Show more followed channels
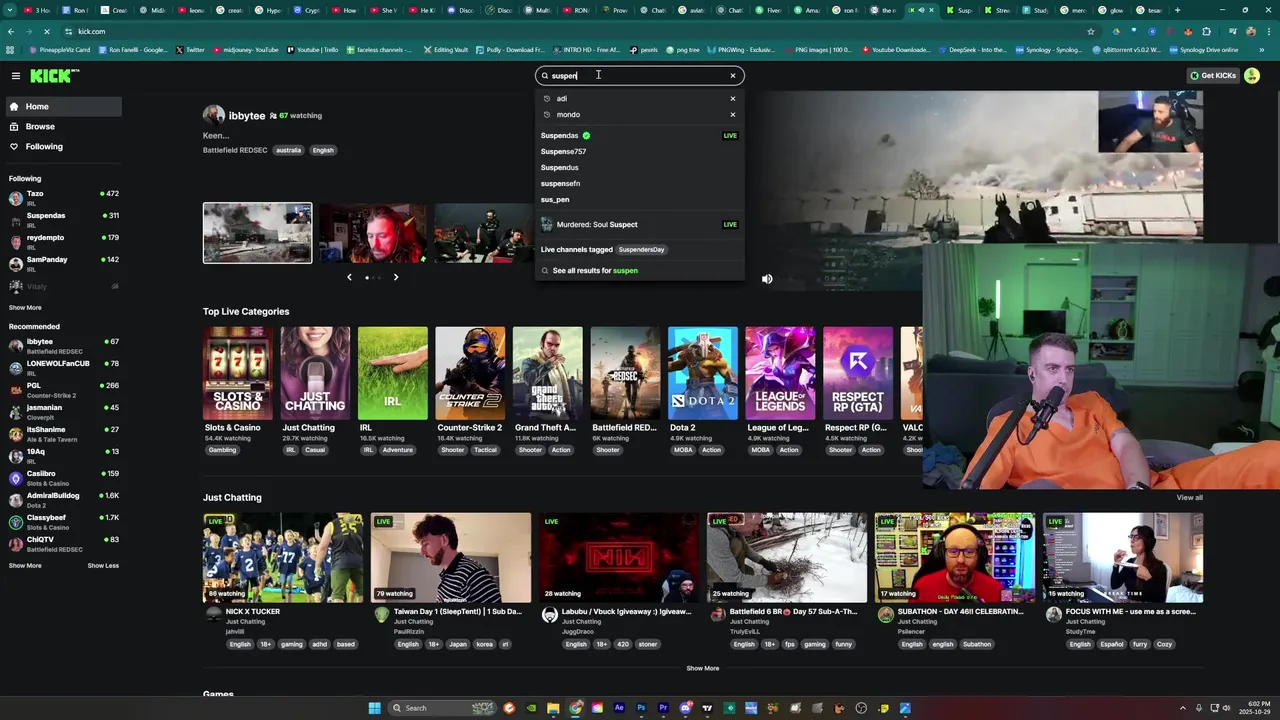 point(25,307)
